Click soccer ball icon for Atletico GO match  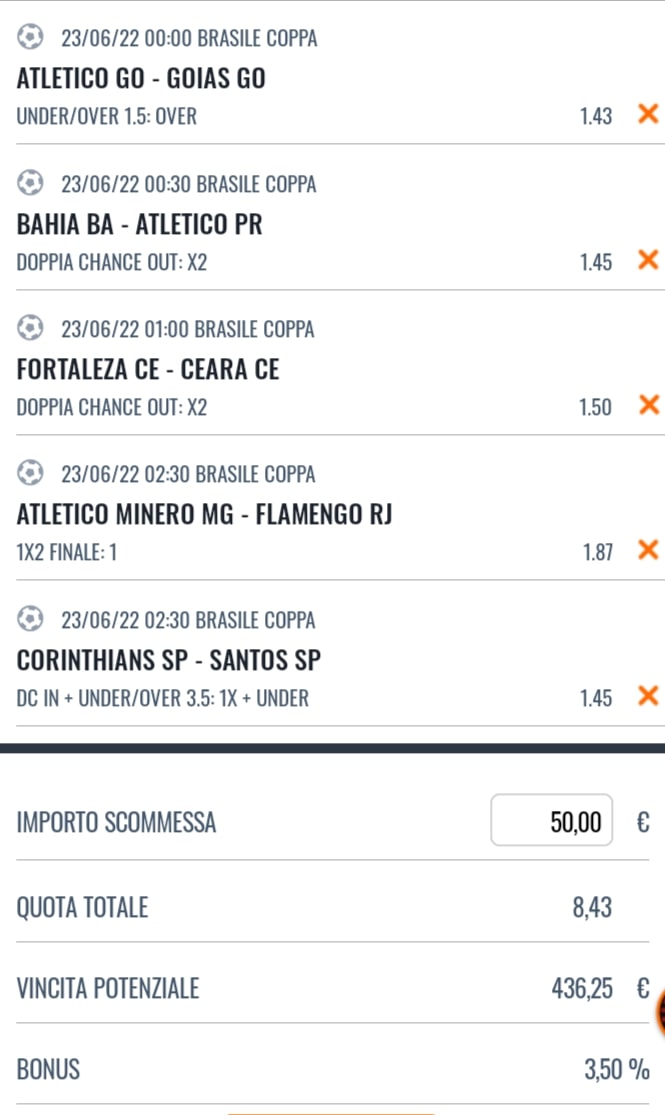tap(31, 39)
